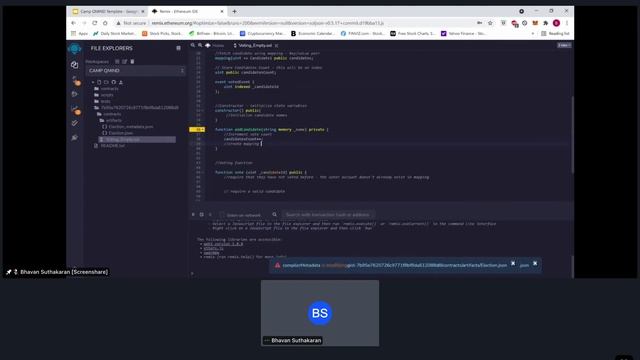Create a new workspace icon
Viewport: 640px width, 360px height.
coord(117,62)
